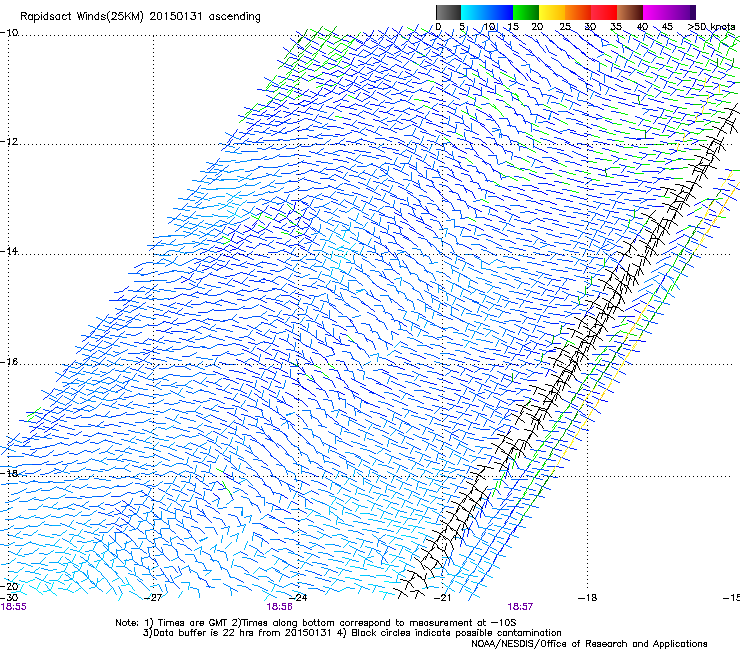740x650 pixels.
Task: Click the '-18' latitude label on left axis
Action: tap(9, 473)
